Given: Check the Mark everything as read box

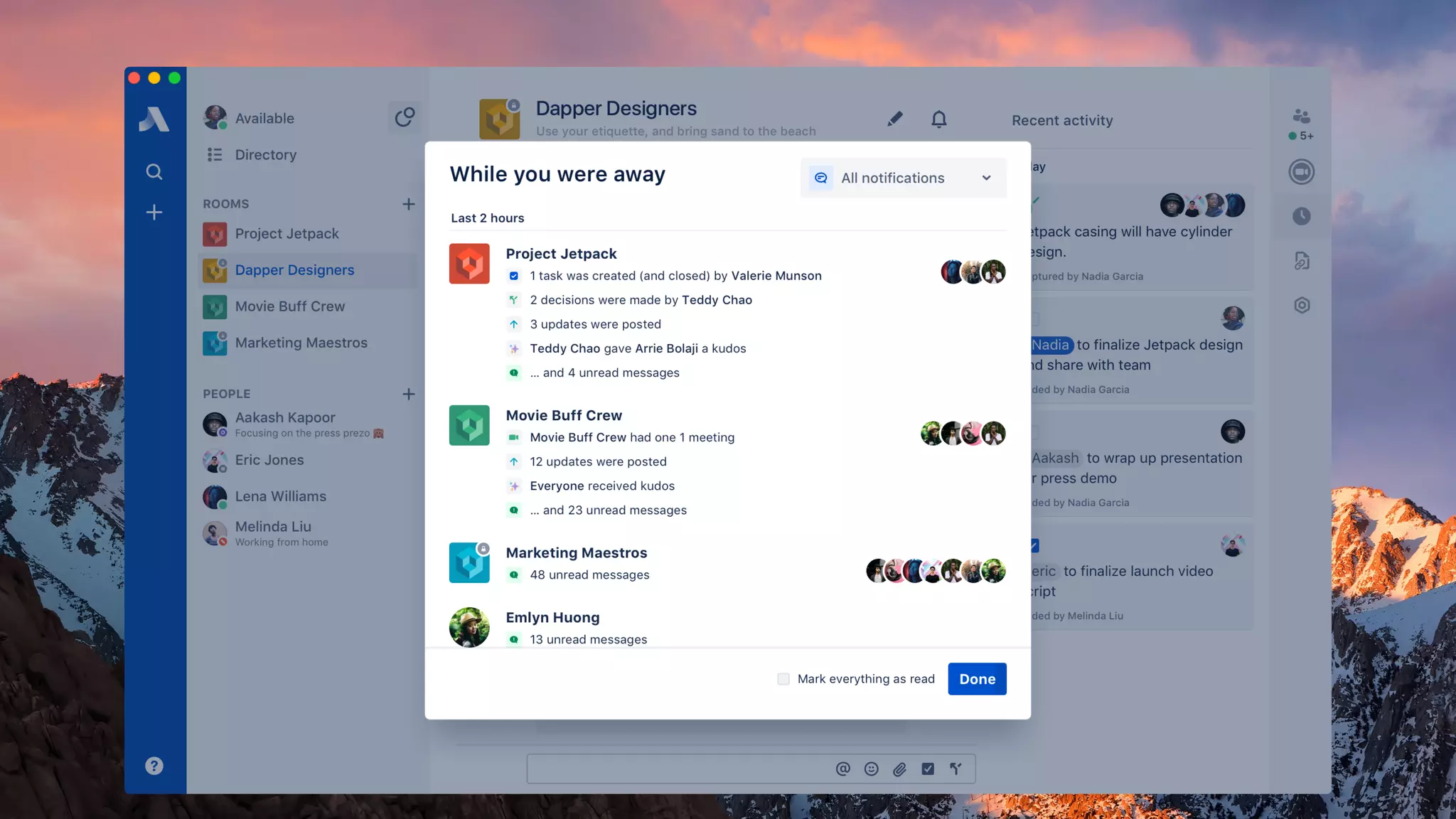Looking at the screenshot, I should point(783,679).
